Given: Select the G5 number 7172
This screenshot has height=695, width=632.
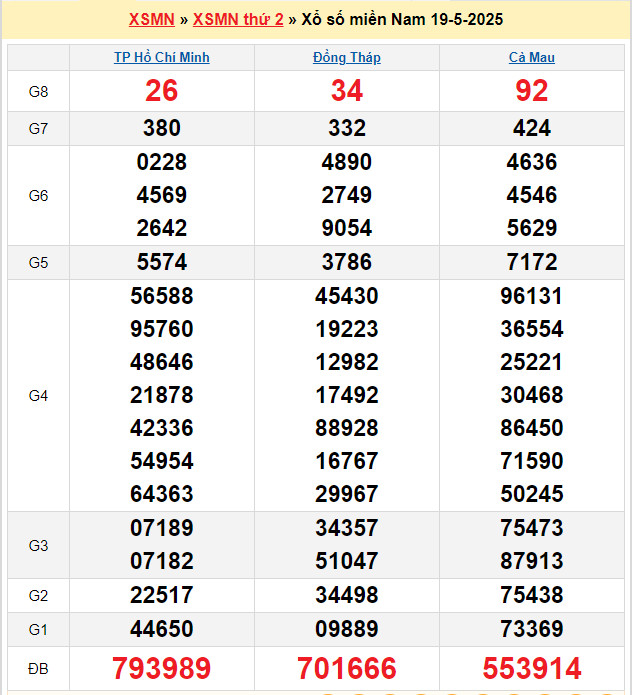Looking at the screenshot, I should click(x=532, y=262).
